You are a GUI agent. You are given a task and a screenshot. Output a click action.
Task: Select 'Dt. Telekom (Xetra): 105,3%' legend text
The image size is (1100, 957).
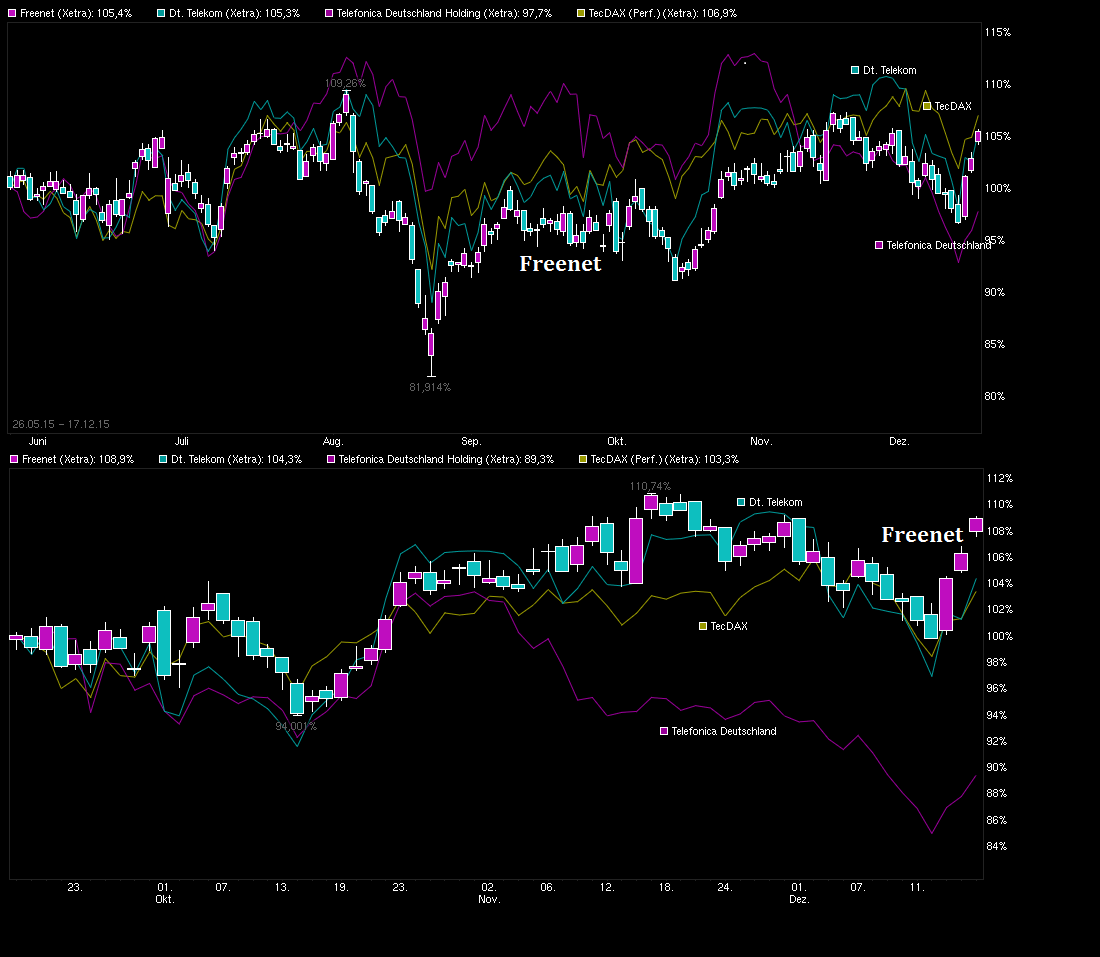point(234,13)
